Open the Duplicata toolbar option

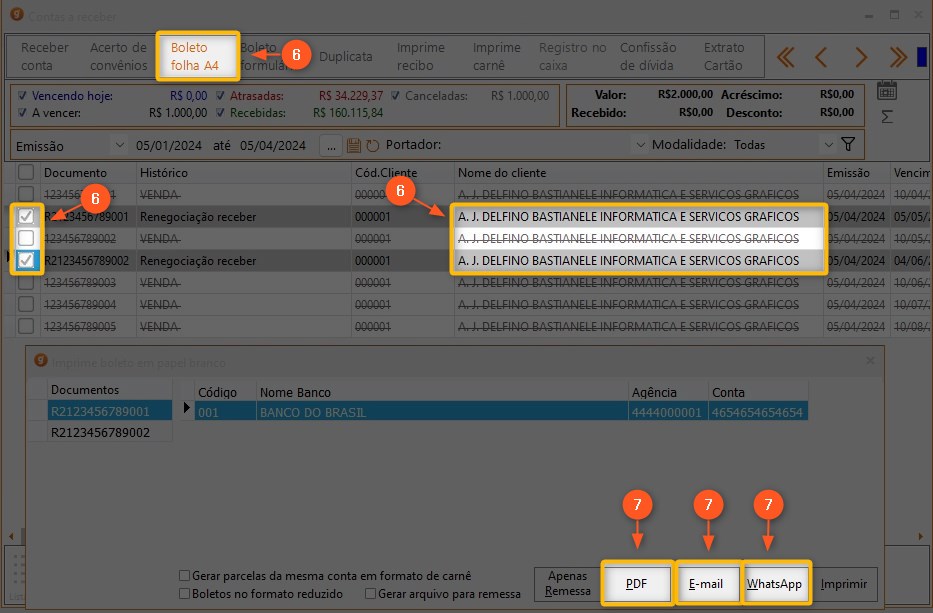pos(345,57)
